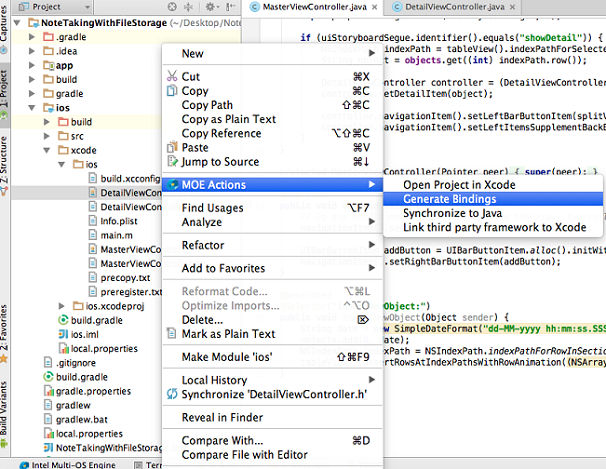The image size is (606, 469).
Task: Click the scroll-from-source target icon
Action: tap(170, 7)
